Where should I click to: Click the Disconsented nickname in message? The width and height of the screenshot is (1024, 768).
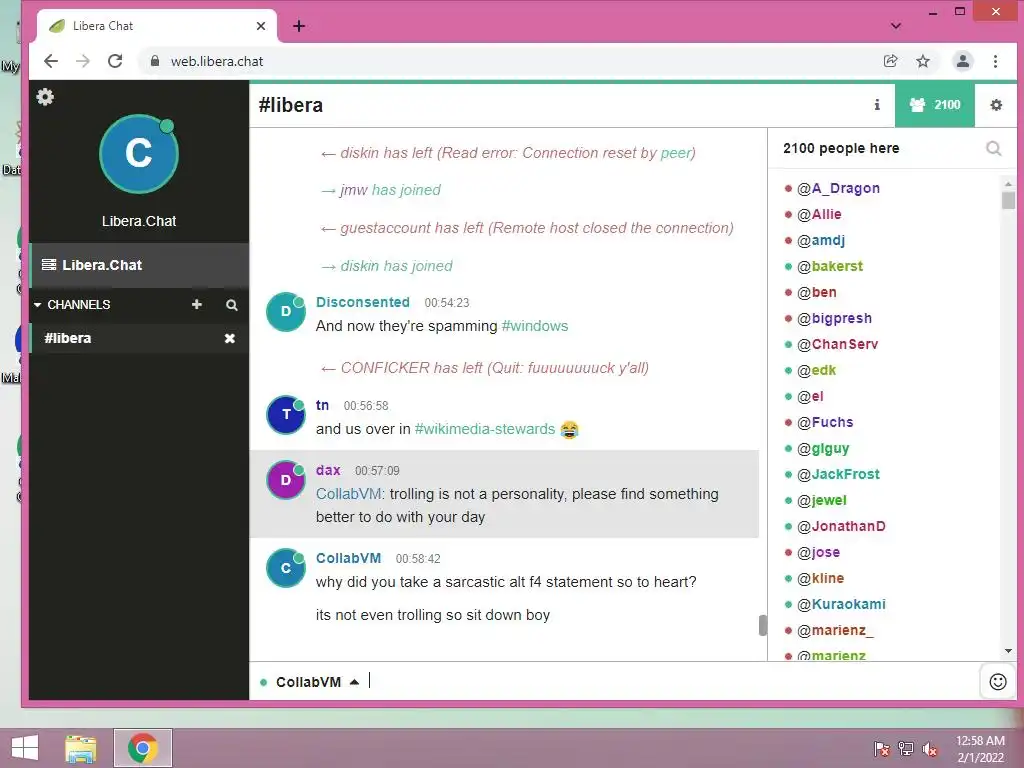362,302
